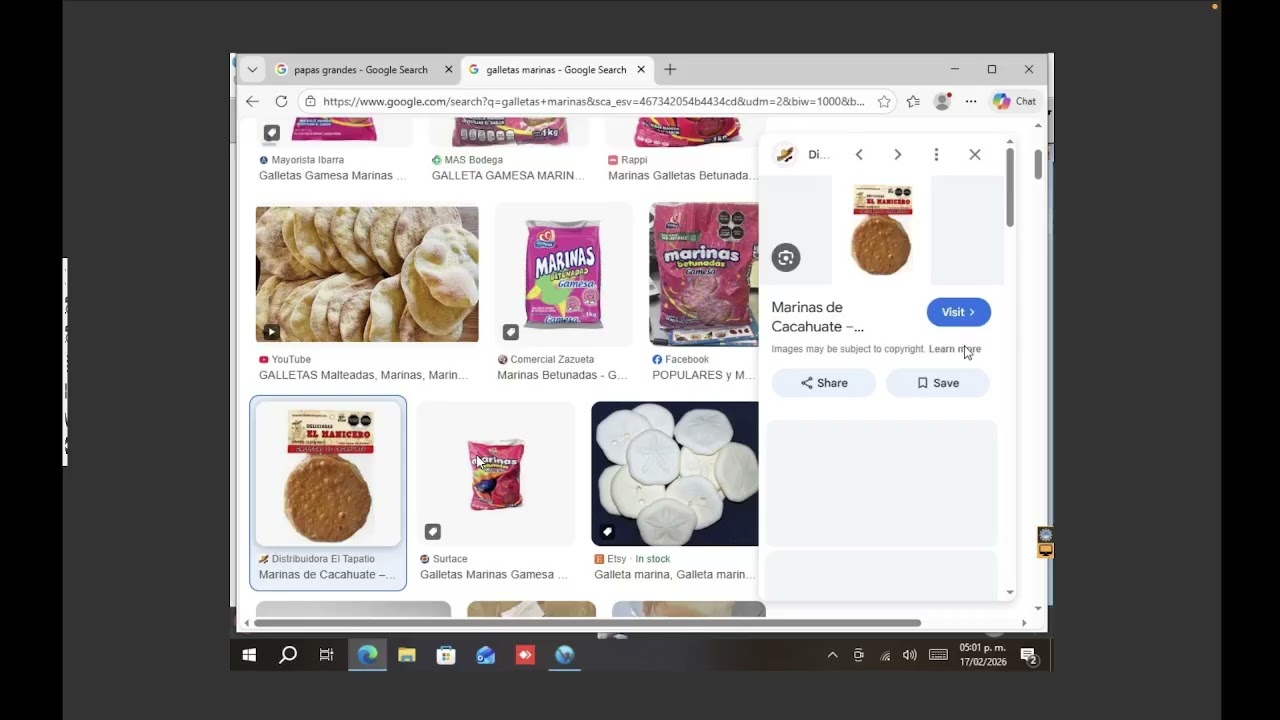Open the Edge profile avatar
1280x720 pixels.
point(942,101)
